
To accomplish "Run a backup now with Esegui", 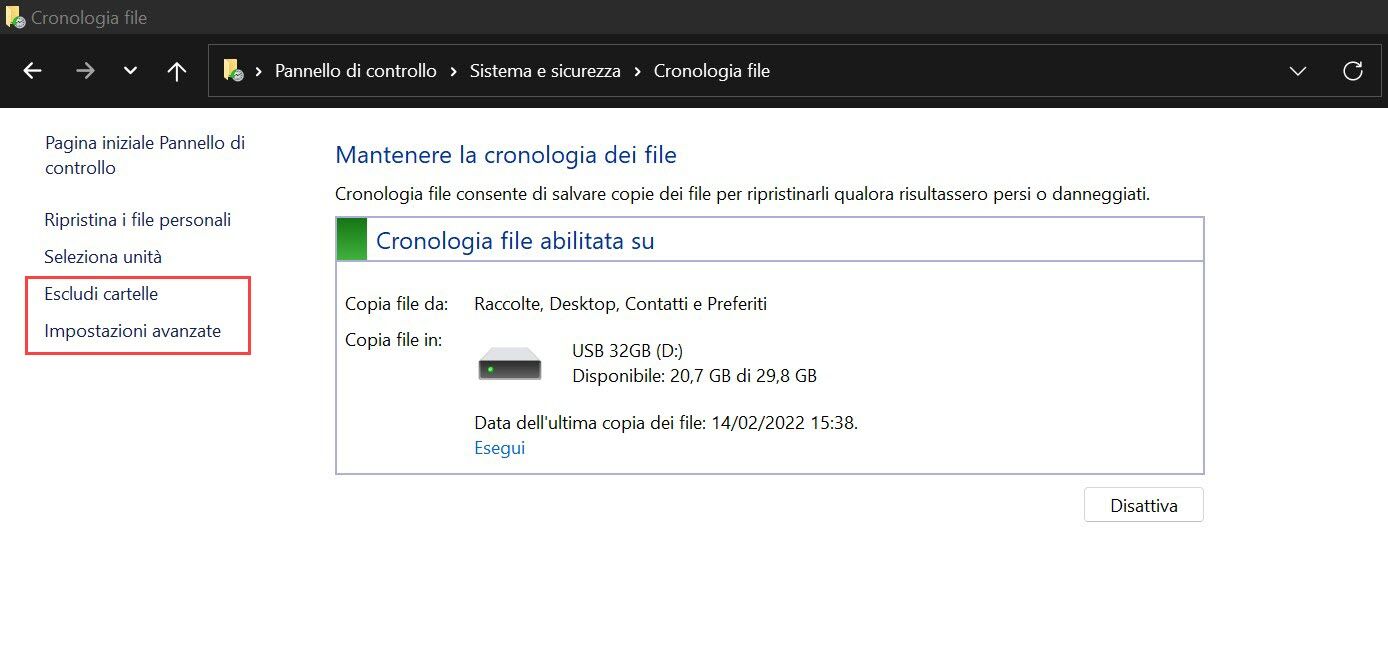I will tap(499, 447).
